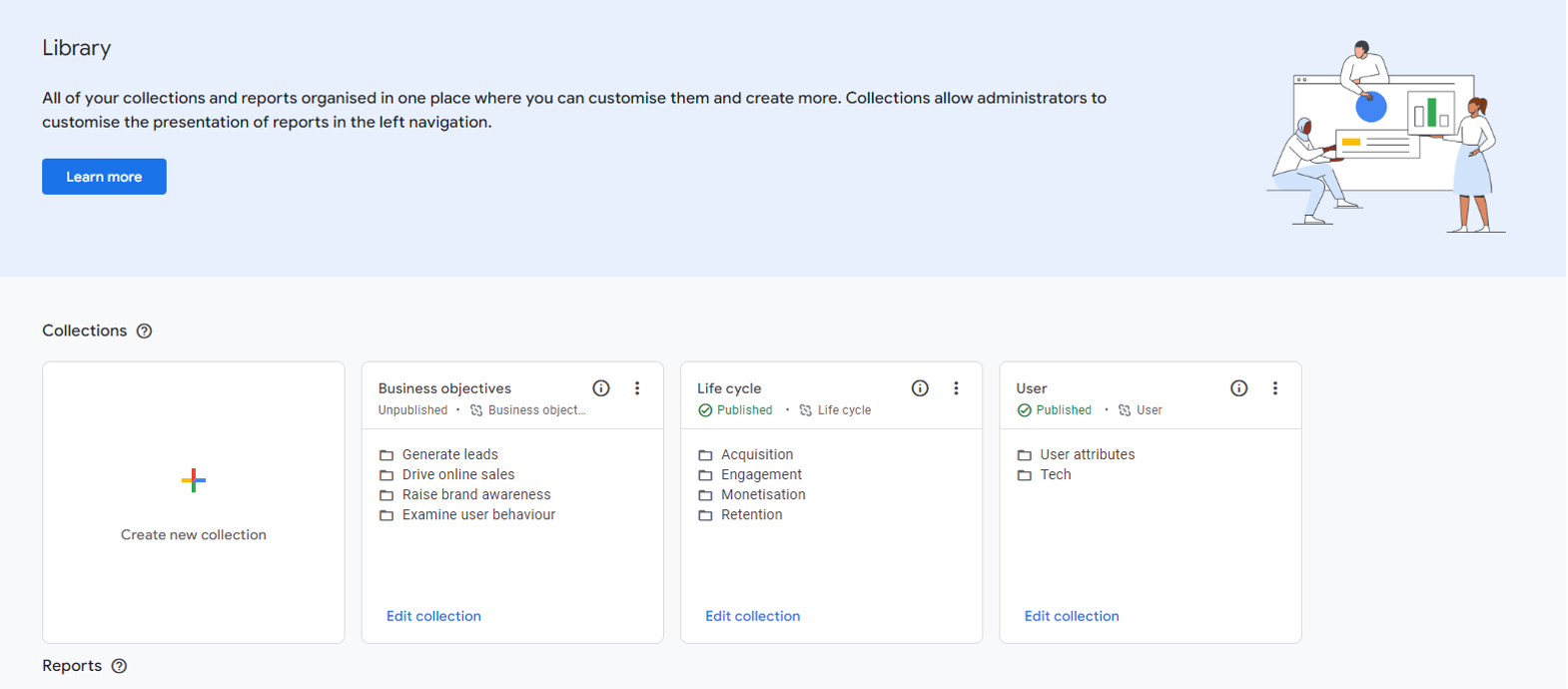
Task: Click the Monetisation folder icon
Action: pos(705,495)
